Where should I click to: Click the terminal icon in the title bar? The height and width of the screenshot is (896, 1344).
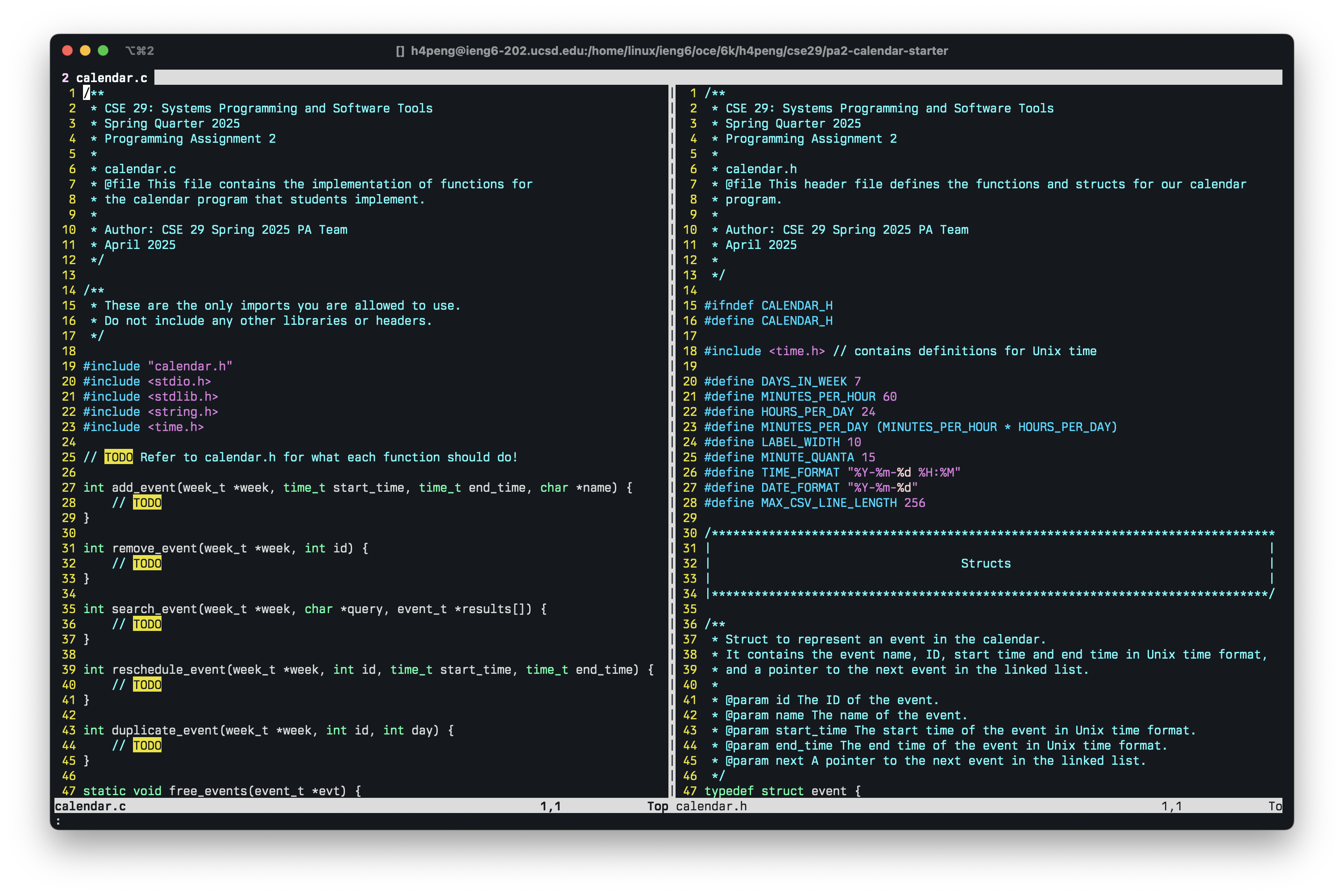pyautogui.click(x=400, y=51)
